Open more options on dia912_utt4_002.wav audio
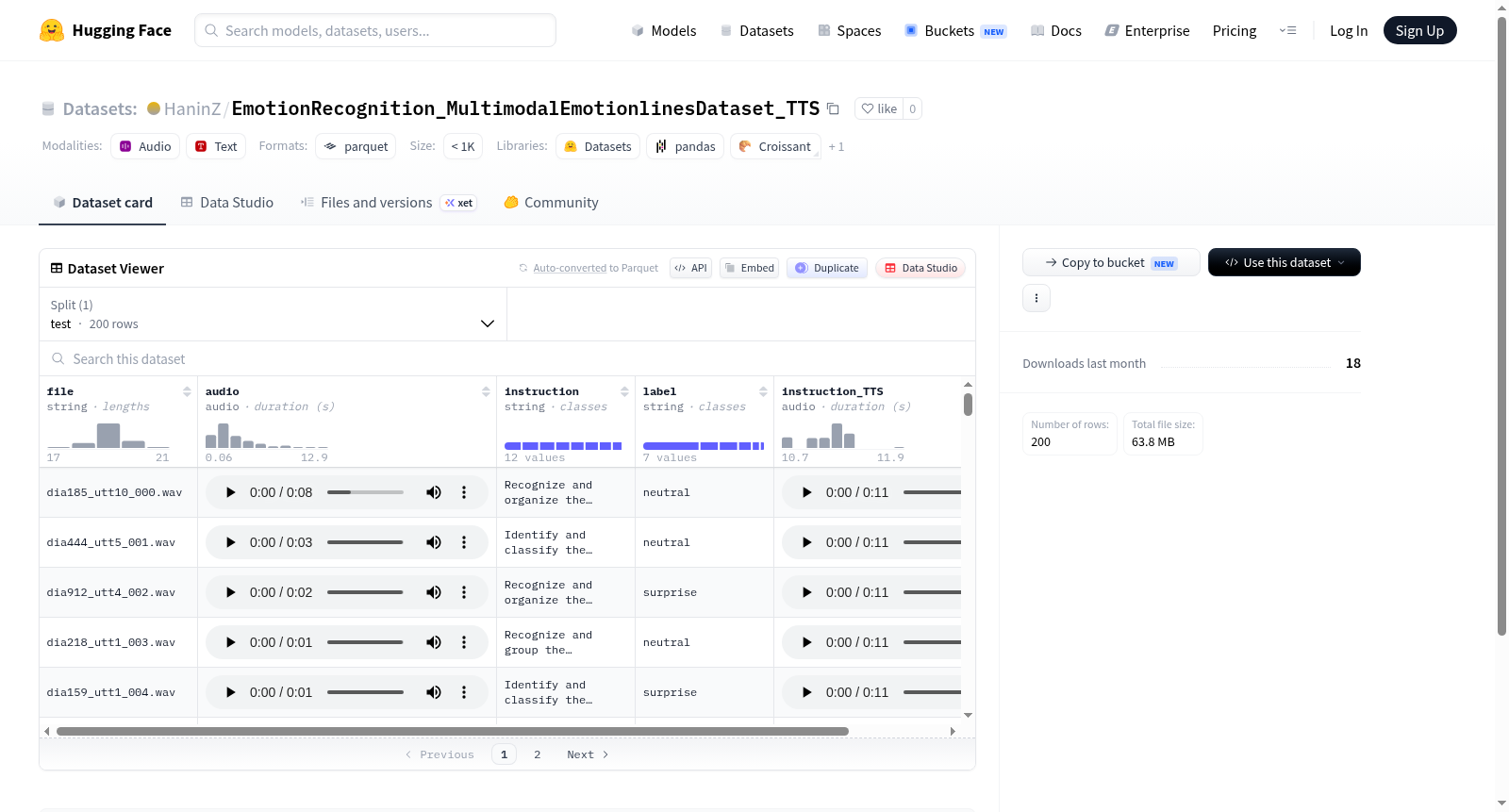Image resolution: width=1509 pixels, height=812 pixels. point(464,592)
